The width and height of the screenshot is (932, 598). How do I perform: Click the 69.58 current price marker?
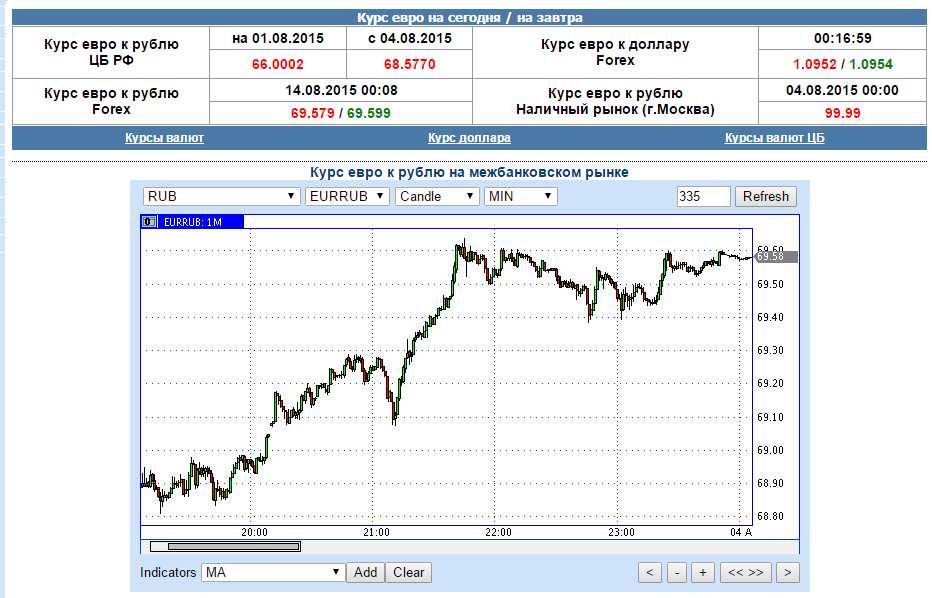click(x=776, y=256)
